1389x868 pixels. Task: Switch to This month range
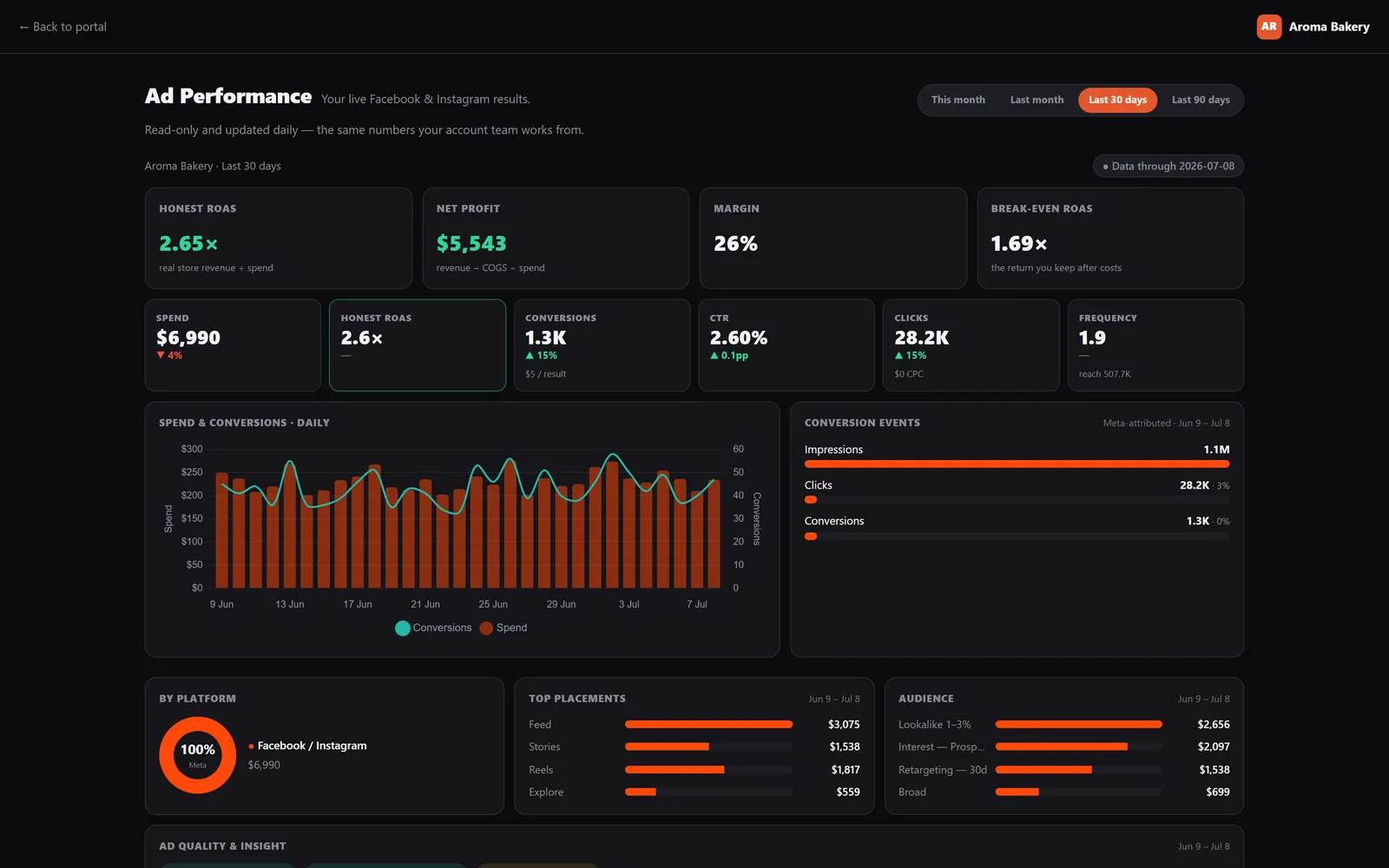(x=958, y=100)
